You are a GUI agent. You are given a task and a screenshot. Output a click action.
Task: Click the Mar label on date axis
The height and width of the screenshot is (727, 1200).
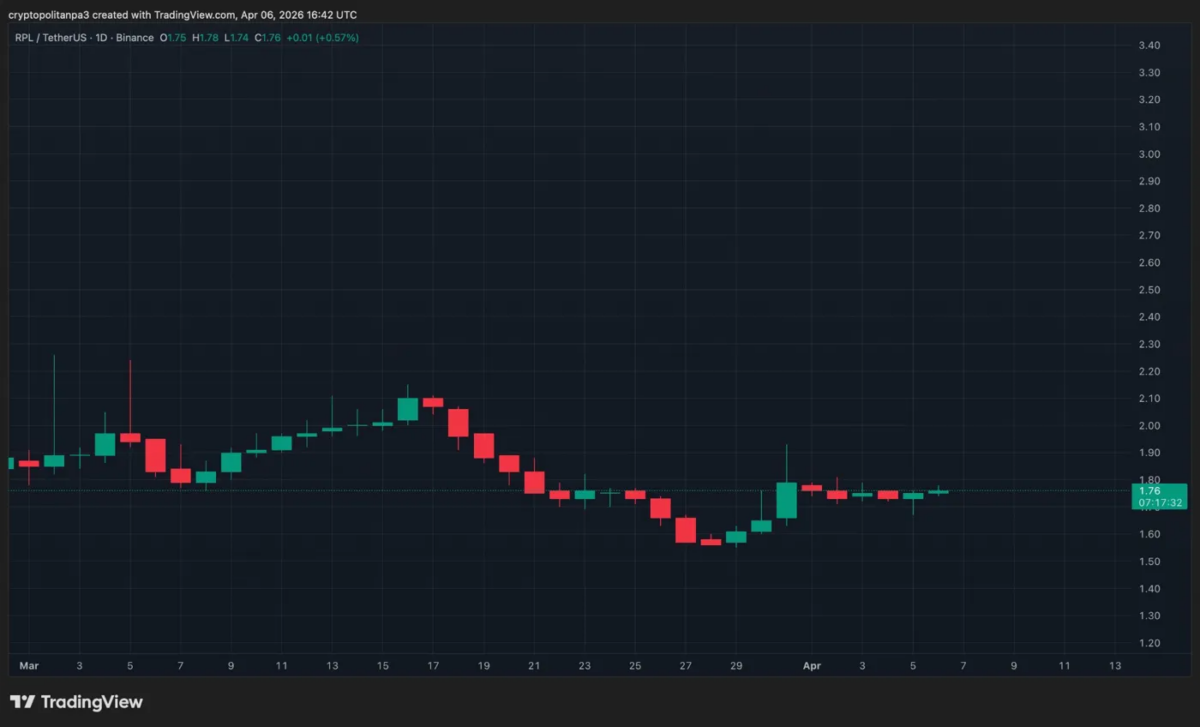pos(28,665)
